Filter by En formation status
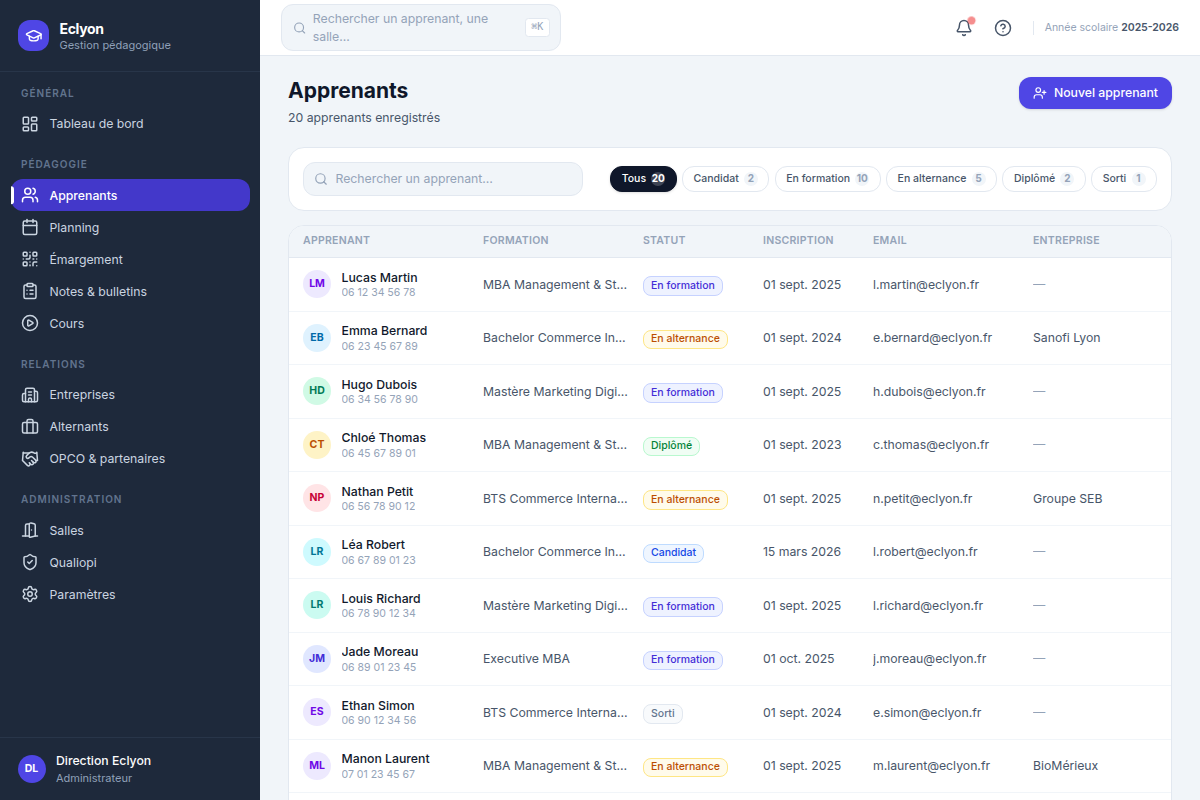 click(x=828, y=179)
